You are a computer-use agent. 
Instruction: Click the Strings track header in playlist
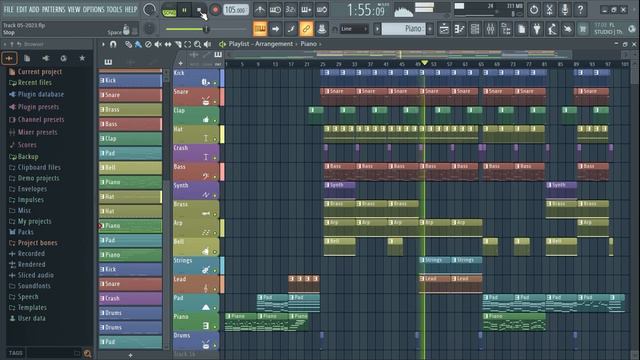196,265
